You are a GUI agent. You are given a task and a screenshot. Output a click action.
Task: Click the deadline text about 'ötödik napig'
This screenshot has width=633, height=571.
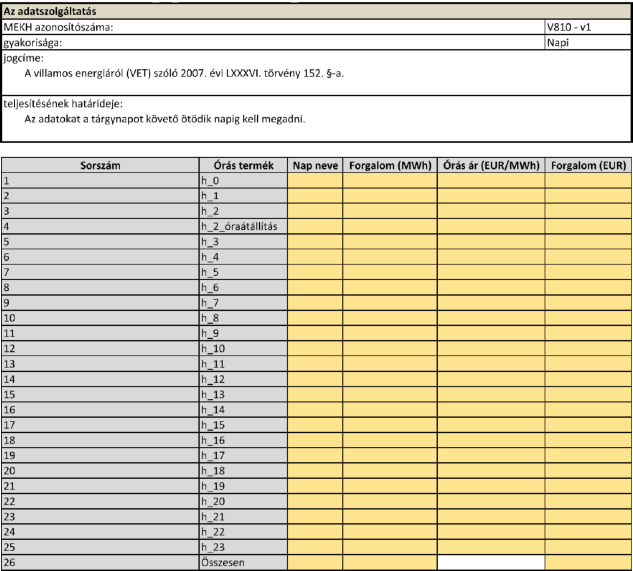point(165,119)
